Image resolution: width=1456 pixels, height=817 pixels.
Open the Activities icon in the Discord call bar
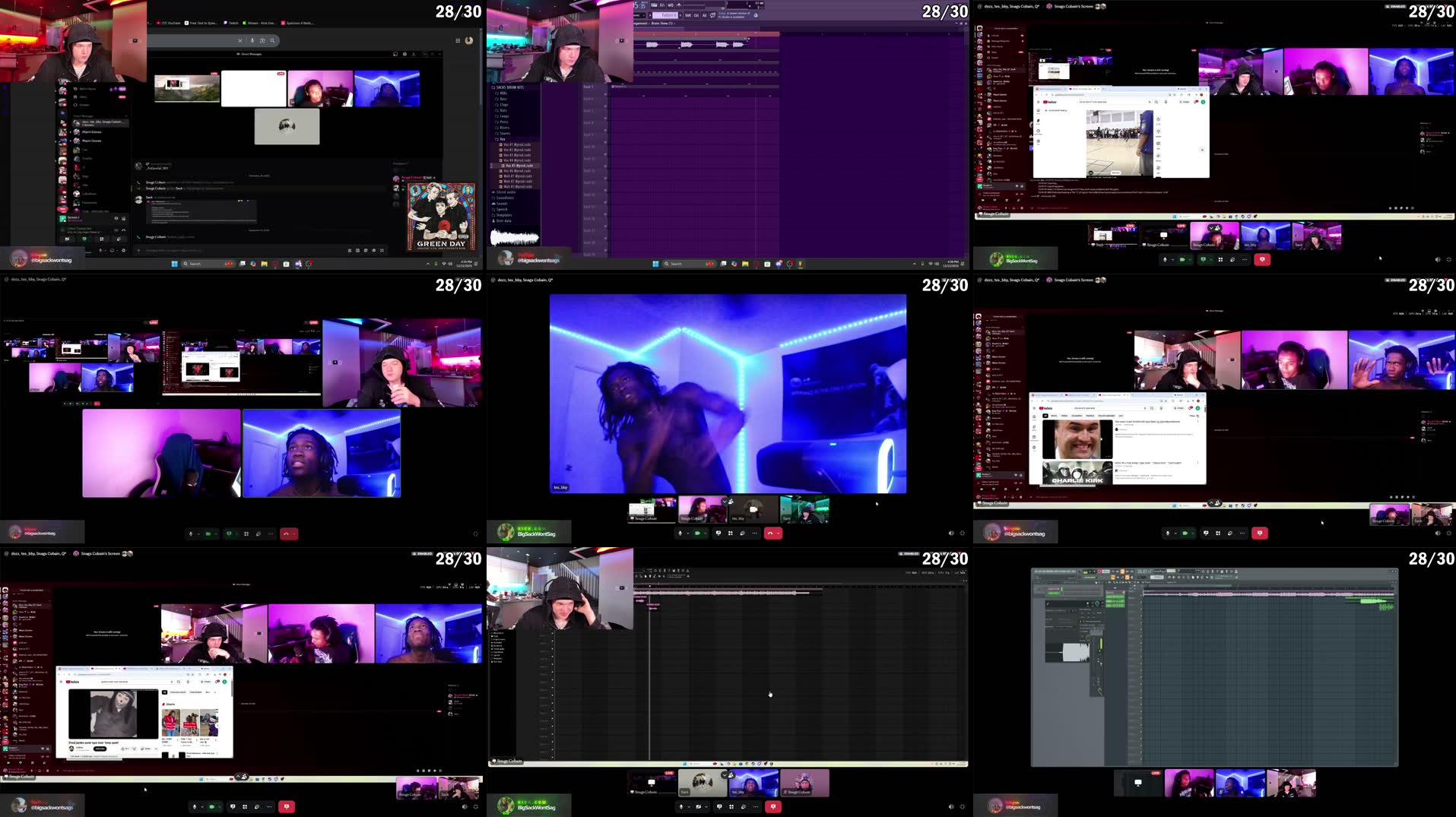(730, 533)
